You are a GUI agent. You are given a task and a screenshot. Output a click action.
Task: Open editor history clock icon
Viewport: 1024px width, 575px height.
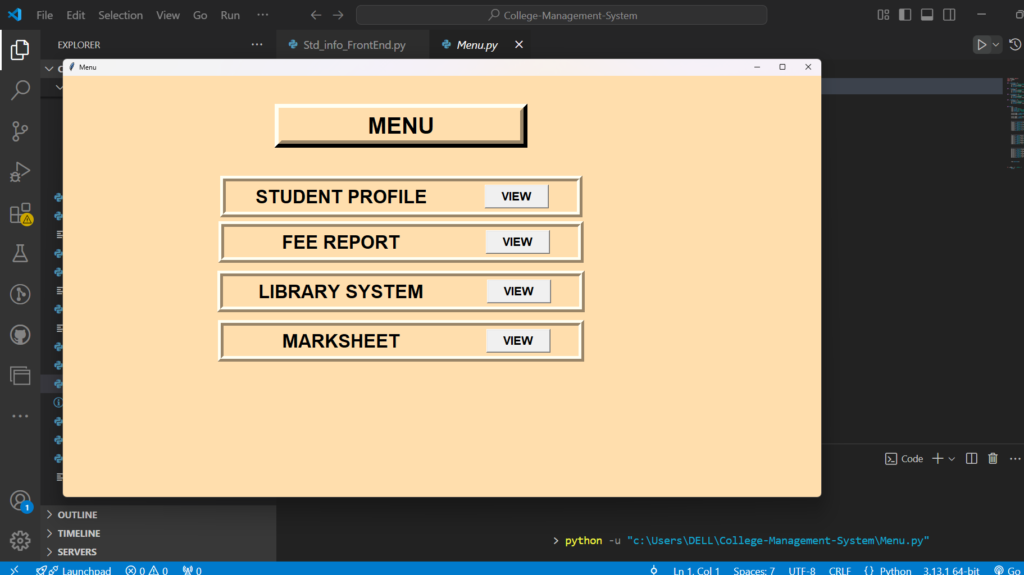click(x=1015, y=44)
